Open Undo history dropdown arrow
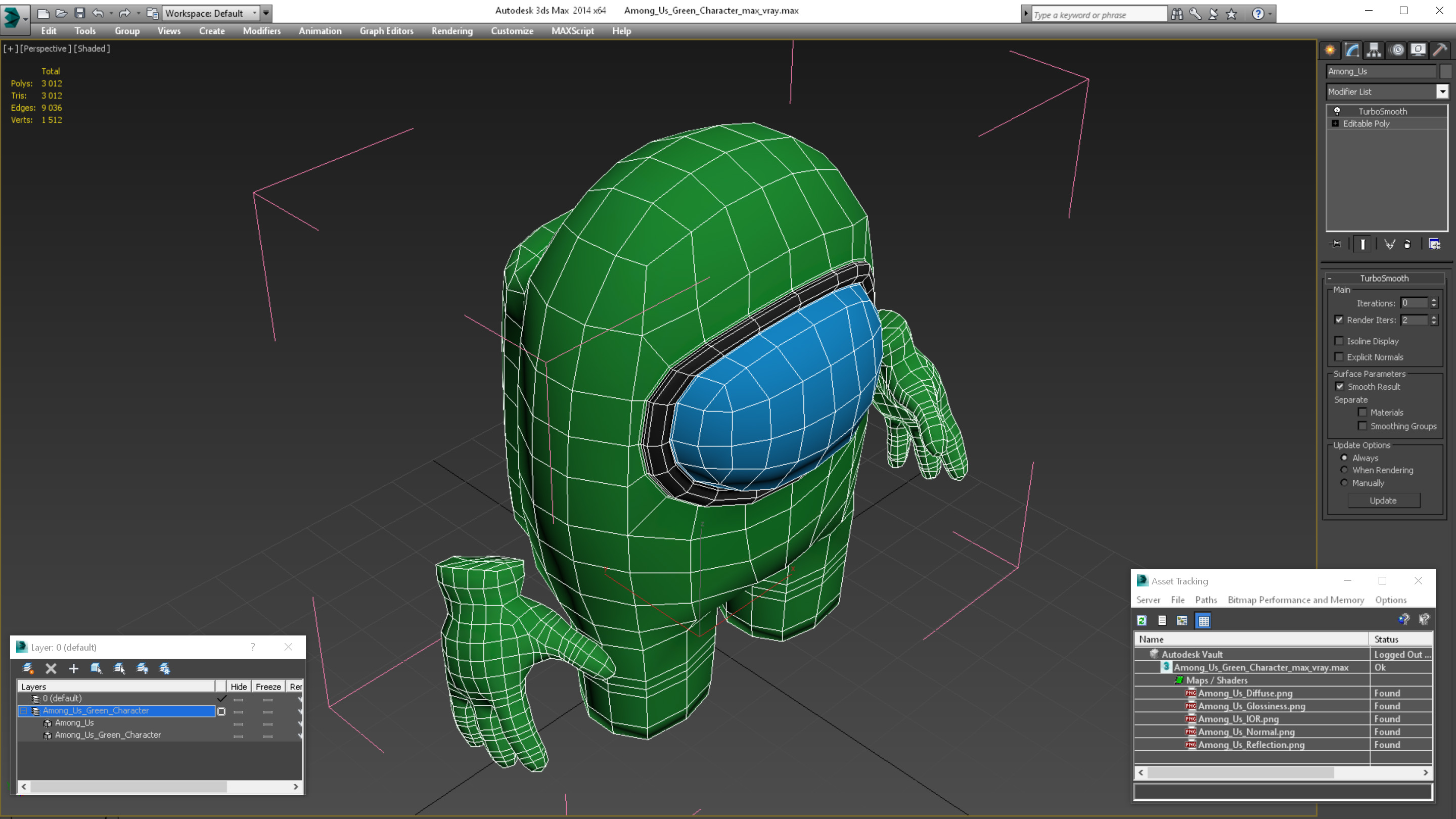Image resolution: width=1456 pixels, height=819 pixels. click(111, 13)
